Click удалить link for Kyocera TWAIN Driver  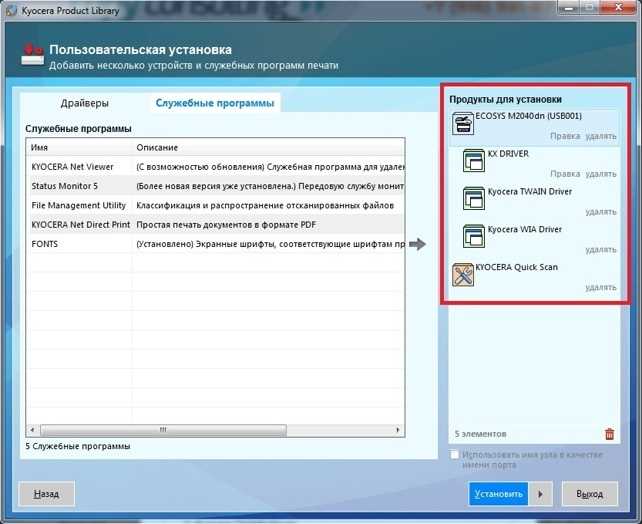pos(601,212)
